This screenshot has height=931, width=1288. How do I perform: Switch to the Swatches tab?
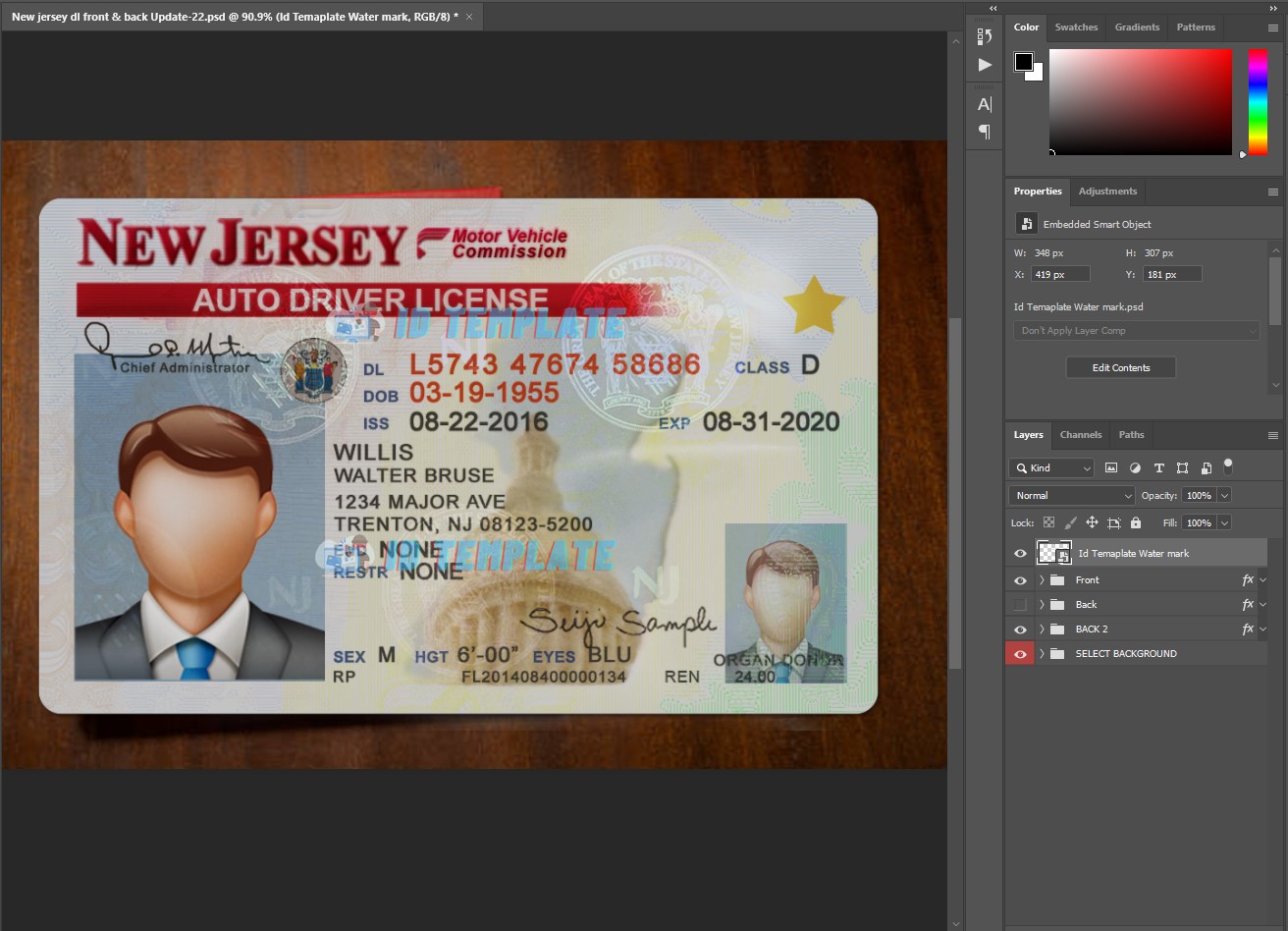1076,27
